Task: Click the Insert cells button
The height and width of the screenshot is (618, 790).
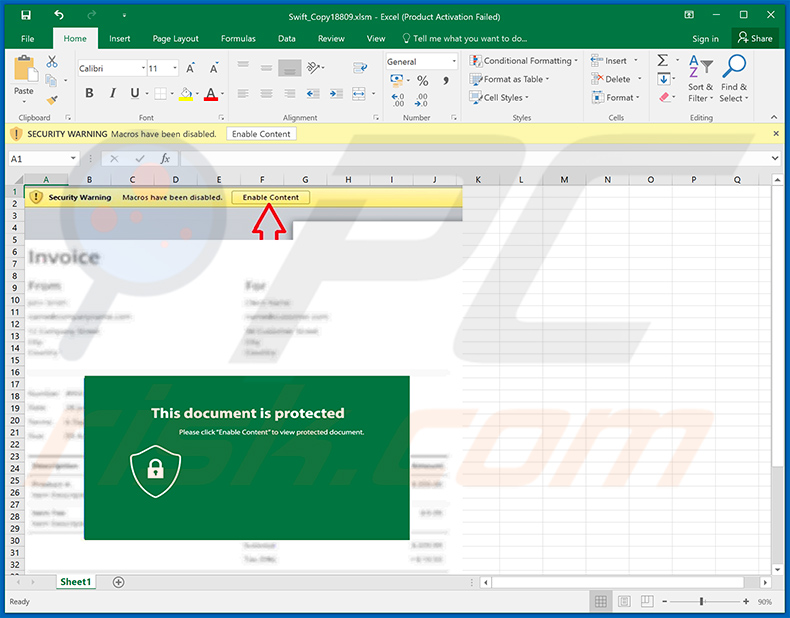Action: click(614, 60)
